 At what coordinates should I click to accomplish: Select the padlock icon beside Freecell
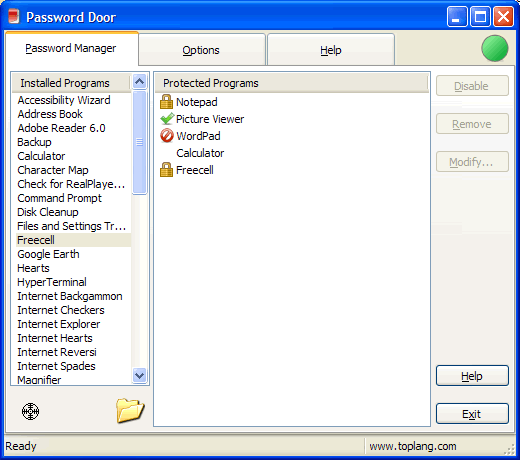pos(166,170)
